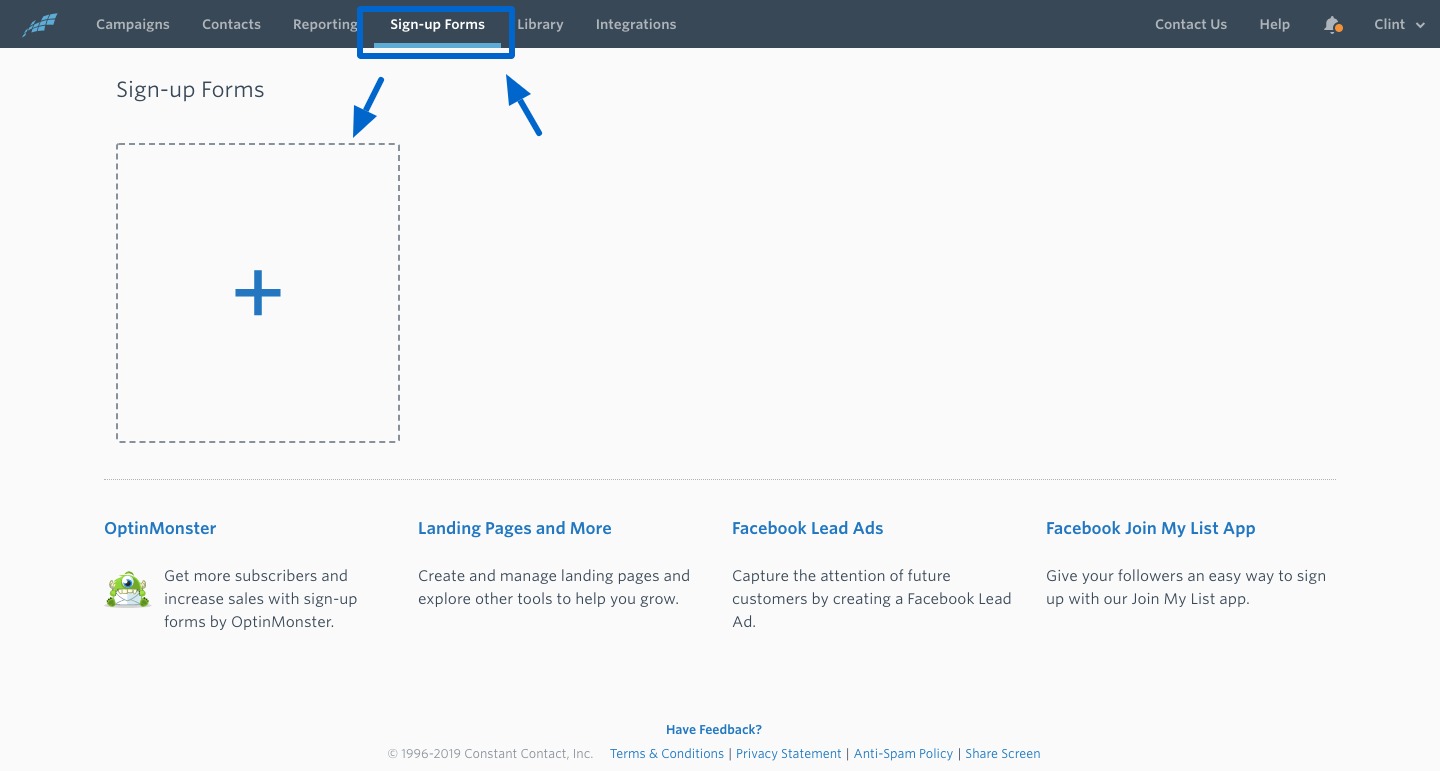Click the Share Screen link

1003,754
